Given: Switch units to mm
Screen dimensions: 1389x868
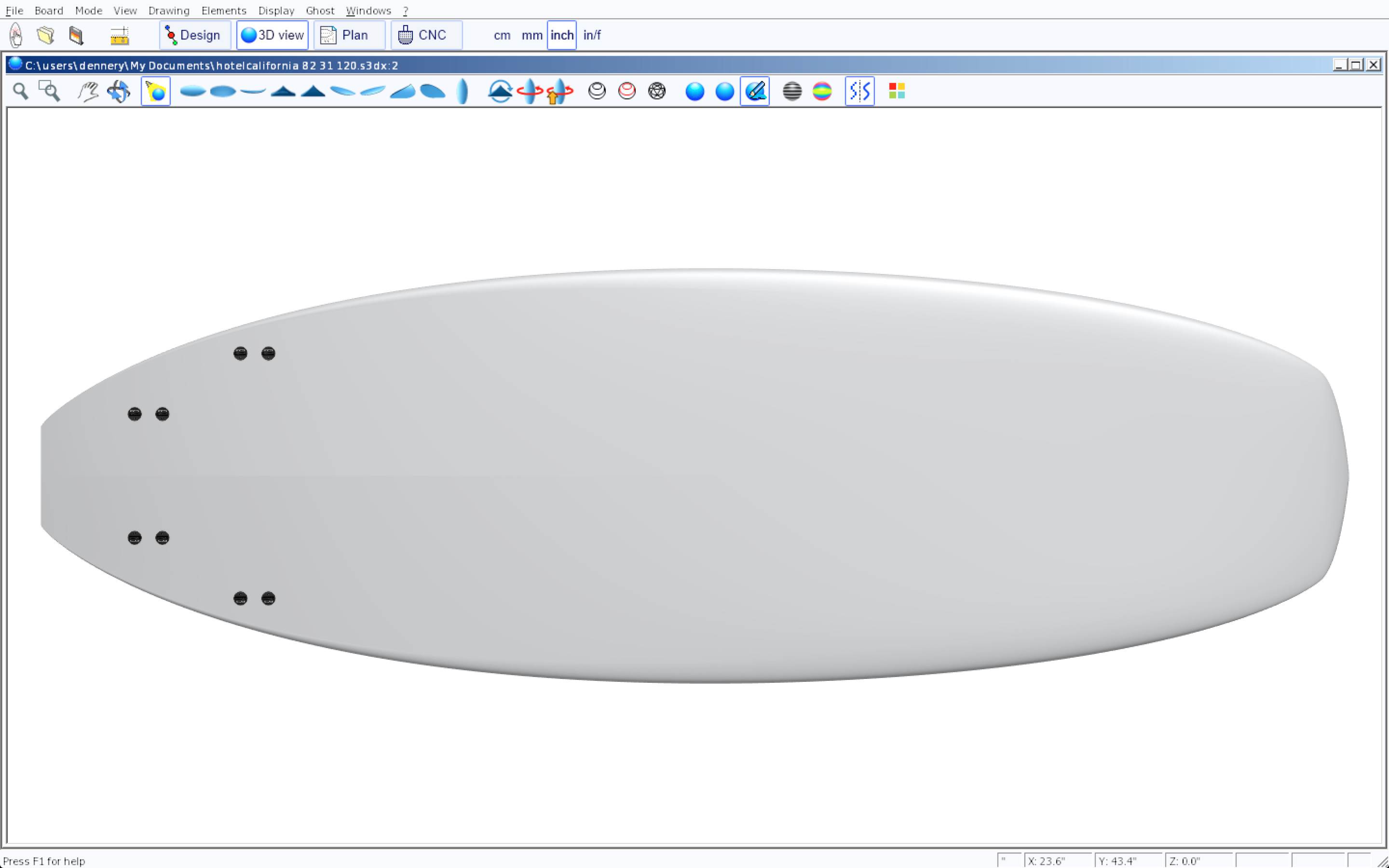Looking at the screenshot, I should point(531,36).
